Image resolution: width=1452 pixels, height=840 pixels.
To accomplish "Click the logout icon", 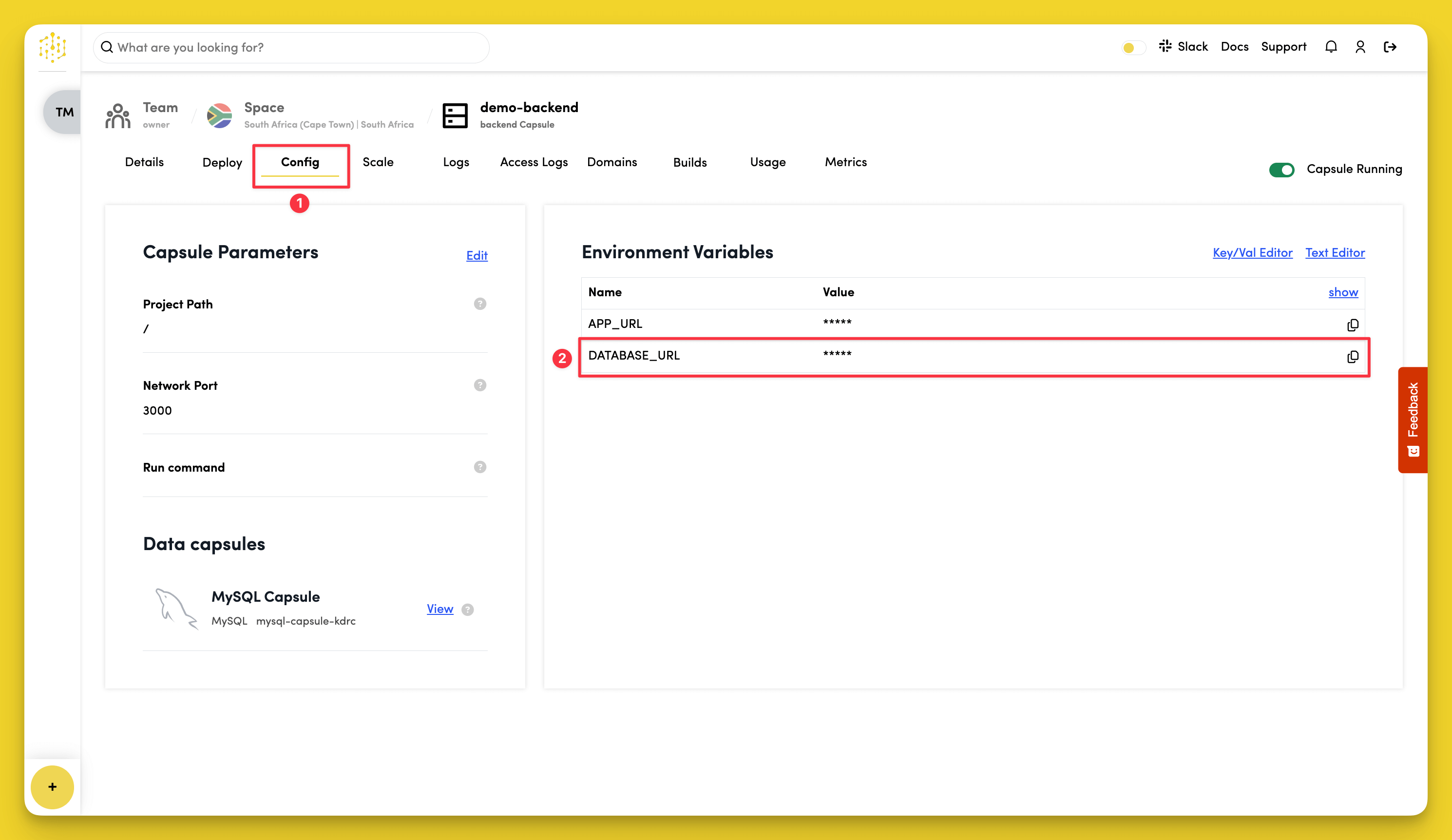I will (1390, 47).
